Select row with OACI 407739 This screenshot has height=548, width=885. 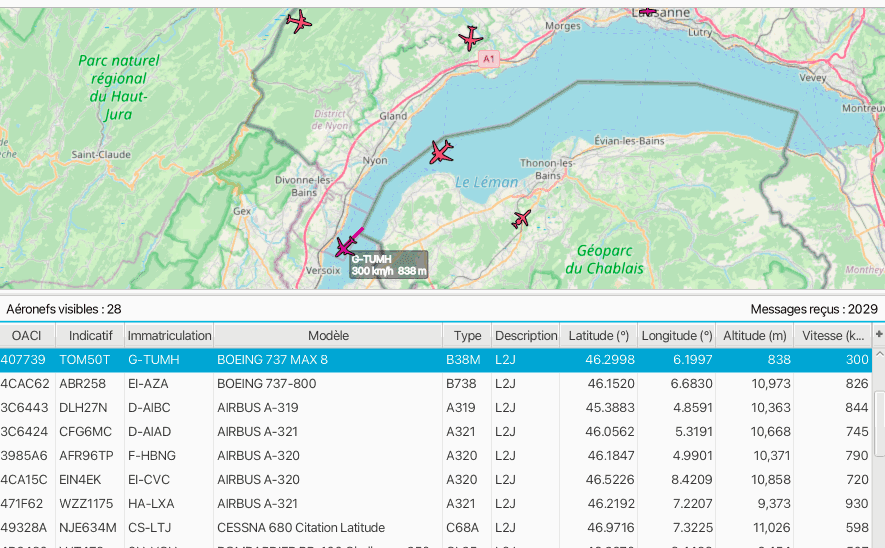436,360
